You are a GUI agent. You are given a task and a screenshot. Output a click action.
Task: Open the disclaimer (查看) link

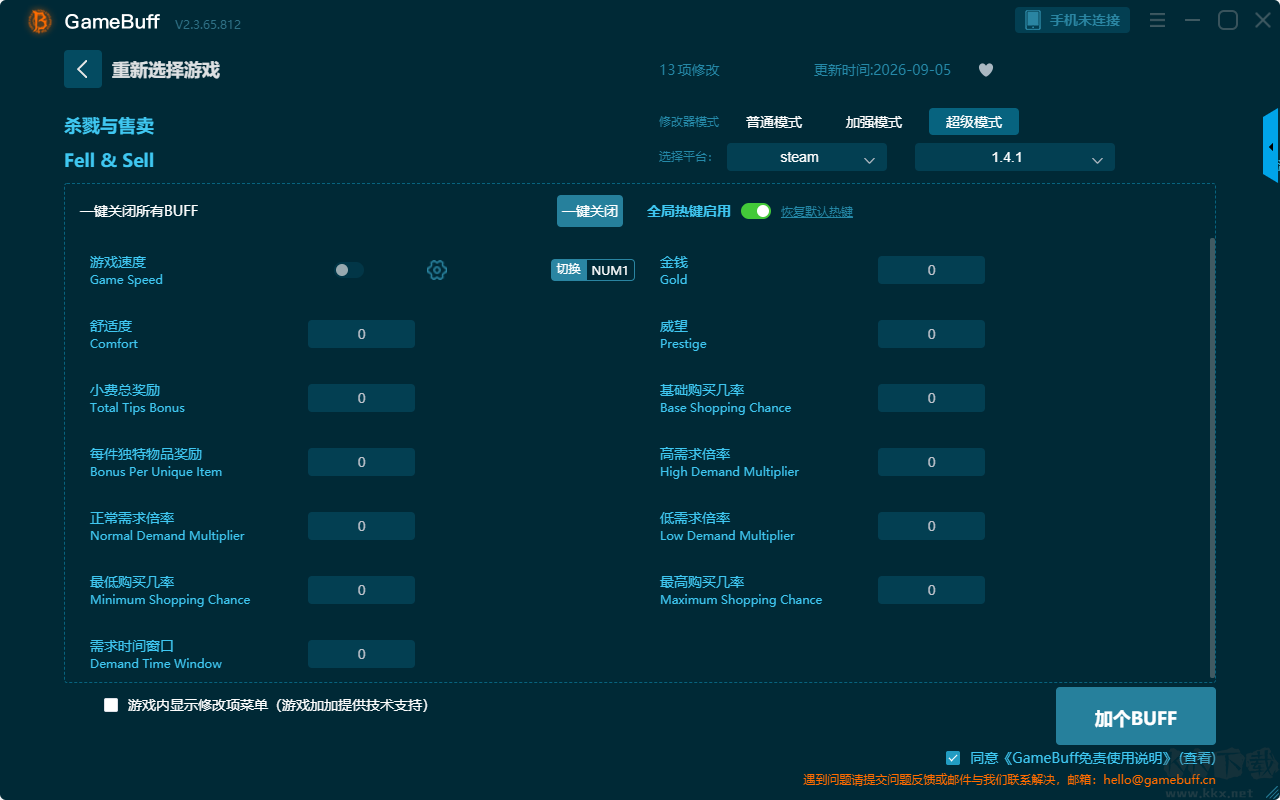pos(1197,758)
